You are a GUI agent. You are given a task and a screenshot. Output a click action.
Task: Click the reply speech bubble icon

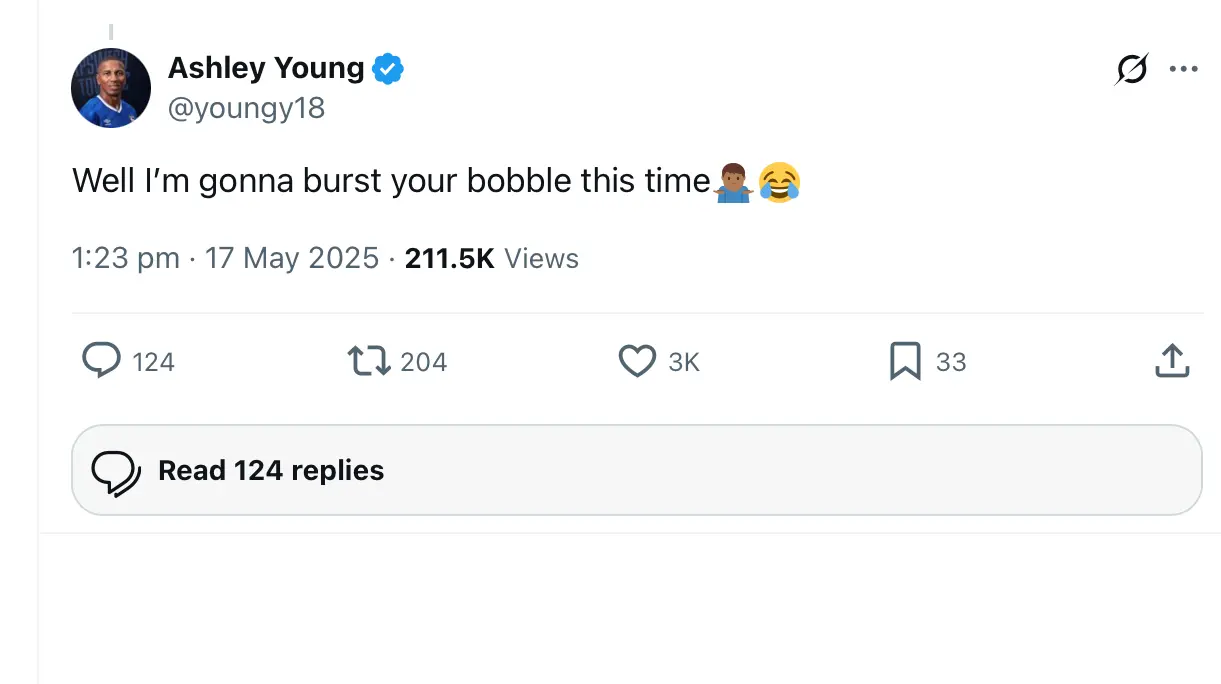101,361
